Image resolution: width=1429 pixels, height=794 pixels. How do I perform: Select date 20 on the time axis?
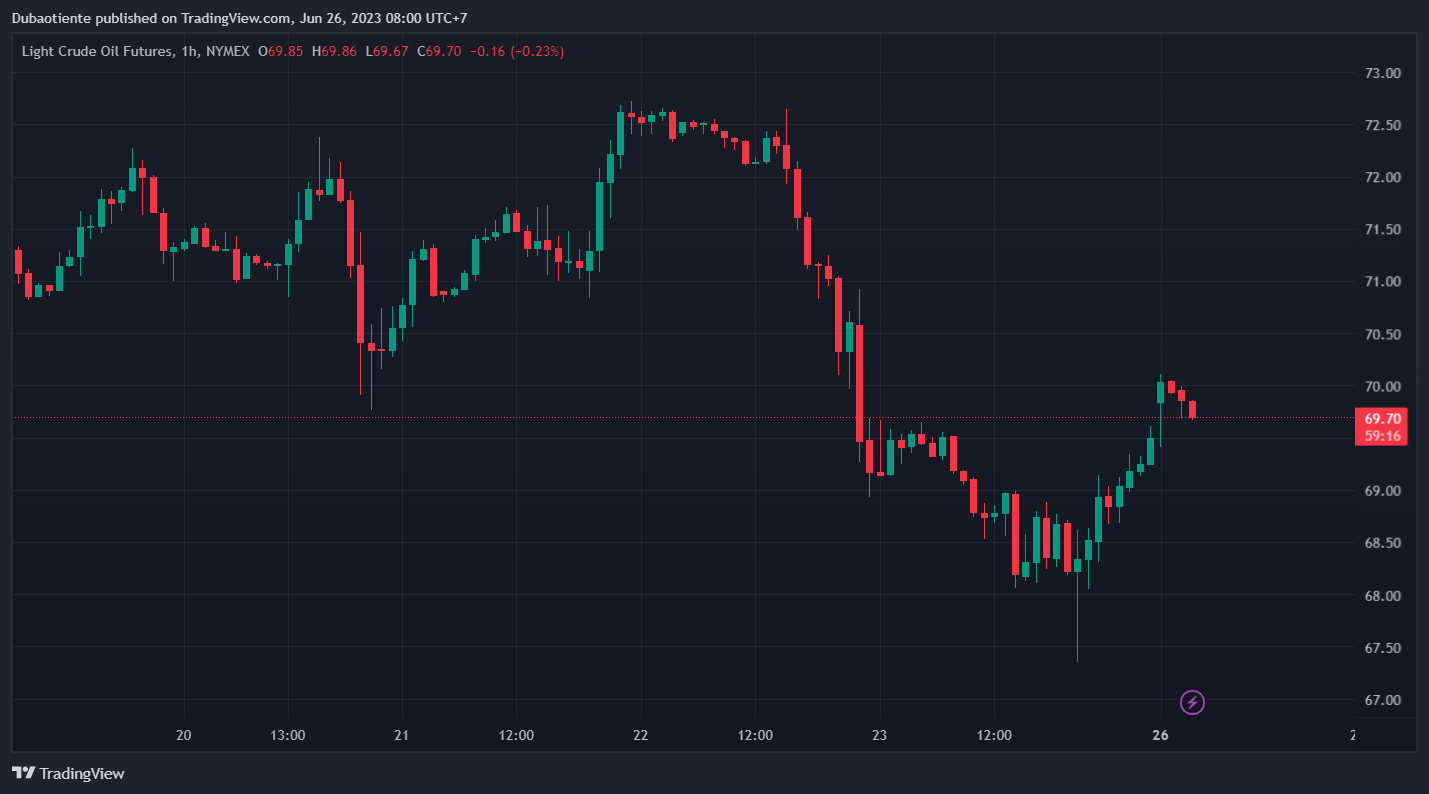(x=183, y=735)
